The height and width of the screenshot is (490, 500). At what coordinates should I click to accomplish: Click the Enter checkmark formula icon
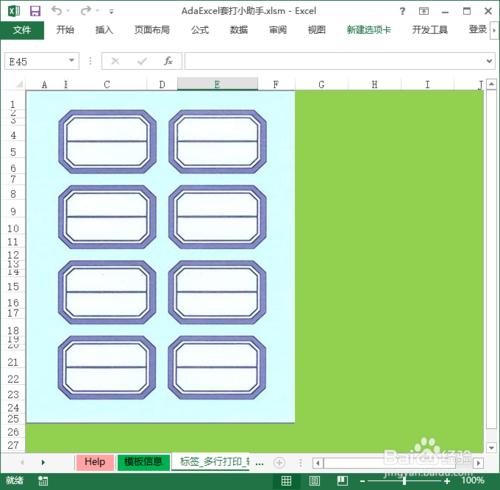point(142,61)
